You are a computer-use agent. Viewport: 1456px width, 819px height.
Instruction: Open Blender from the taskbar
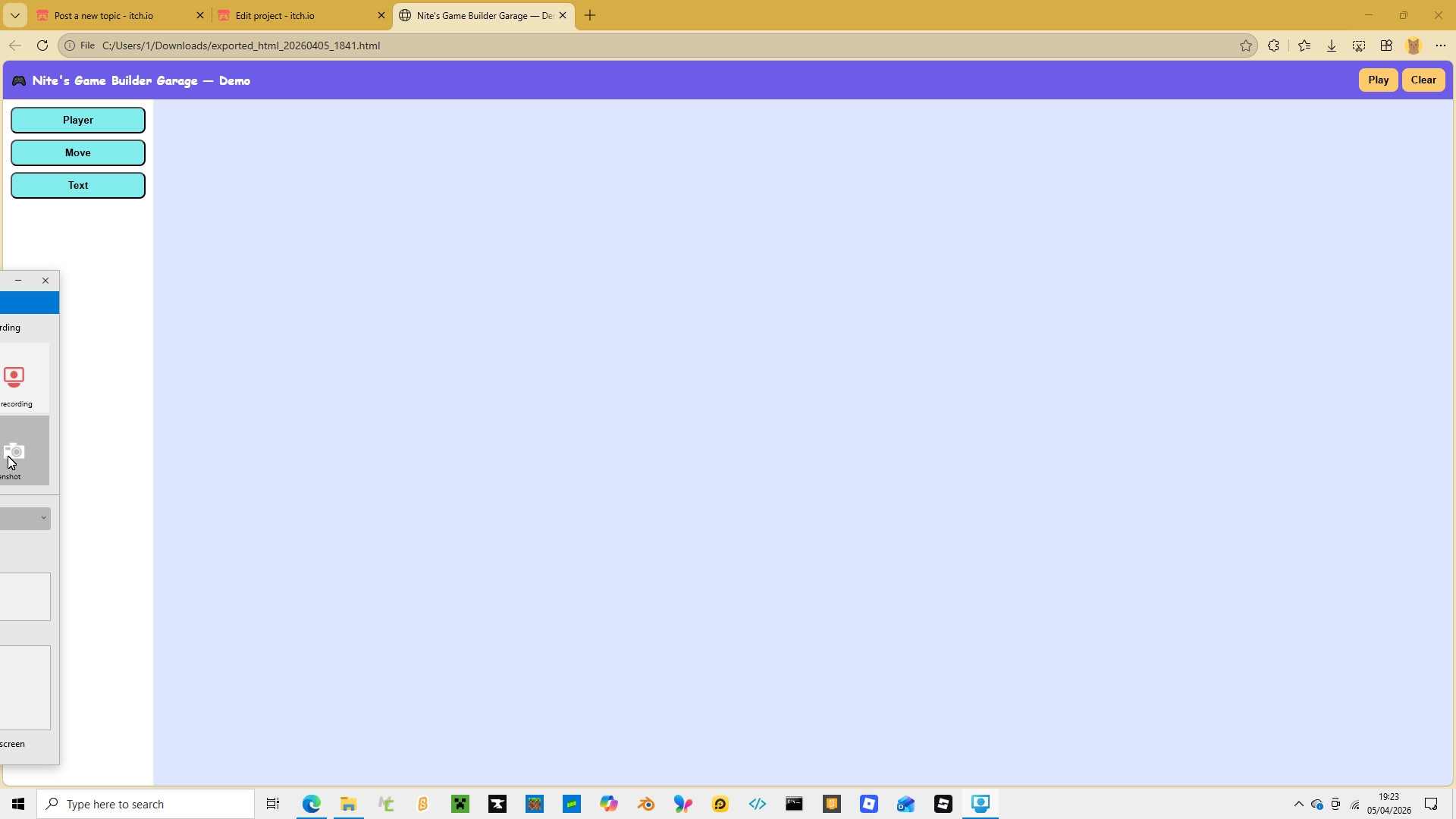point(646,804)
